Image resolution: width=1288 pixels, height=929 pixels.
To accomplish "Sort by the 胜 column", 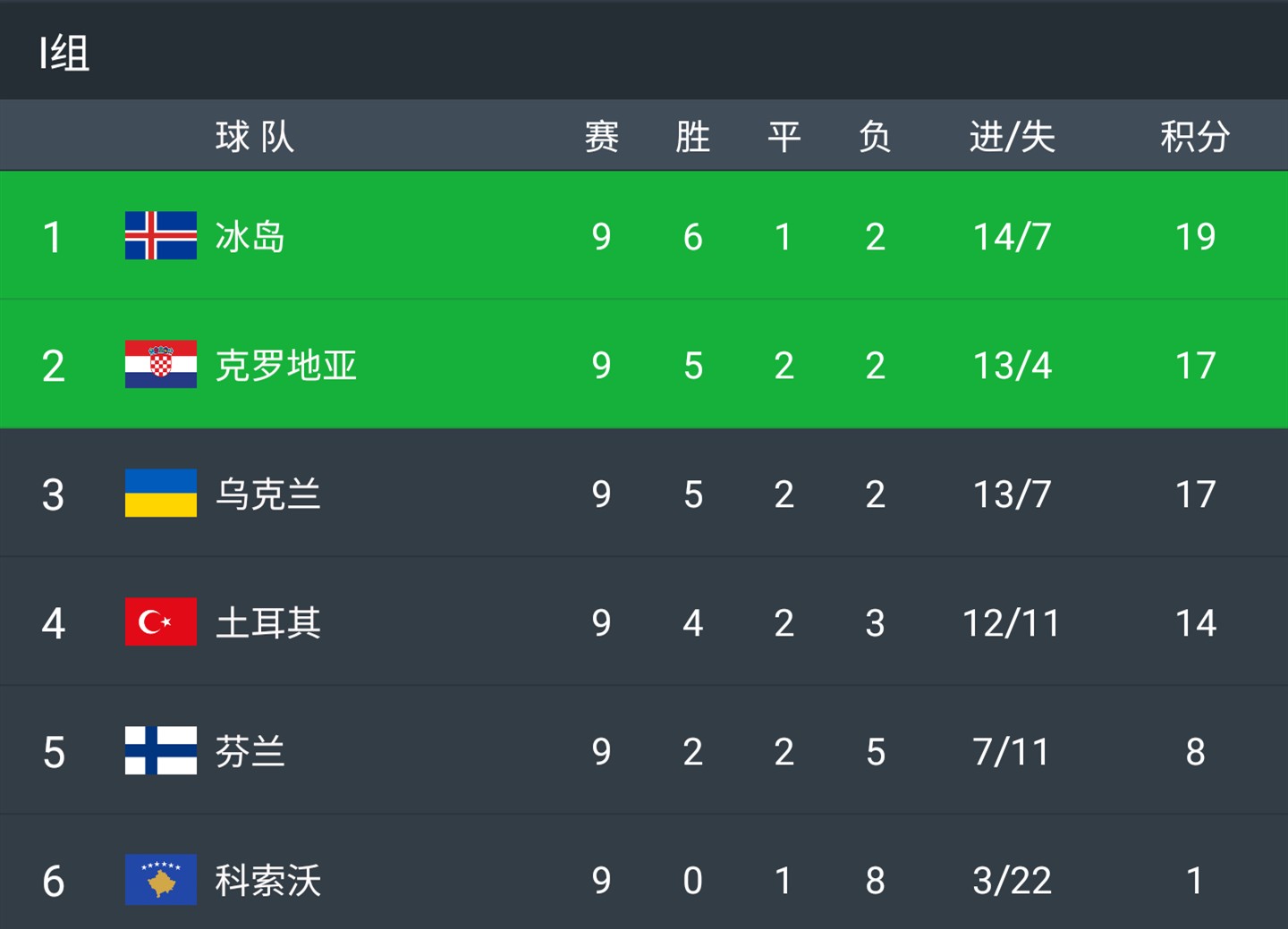I will coord(693,135).
